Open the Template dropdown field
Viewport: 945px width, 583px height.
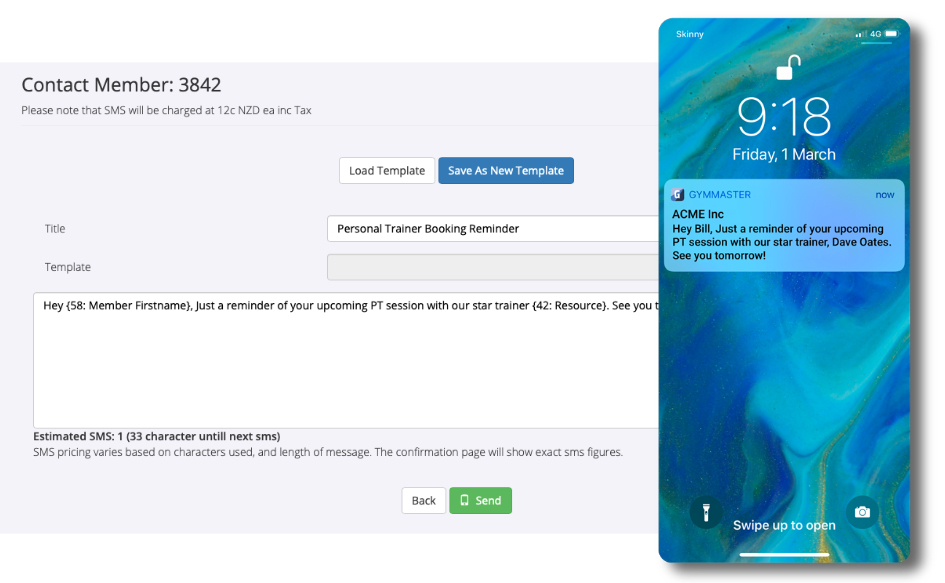pyautogui.click(x=493, y=267)
